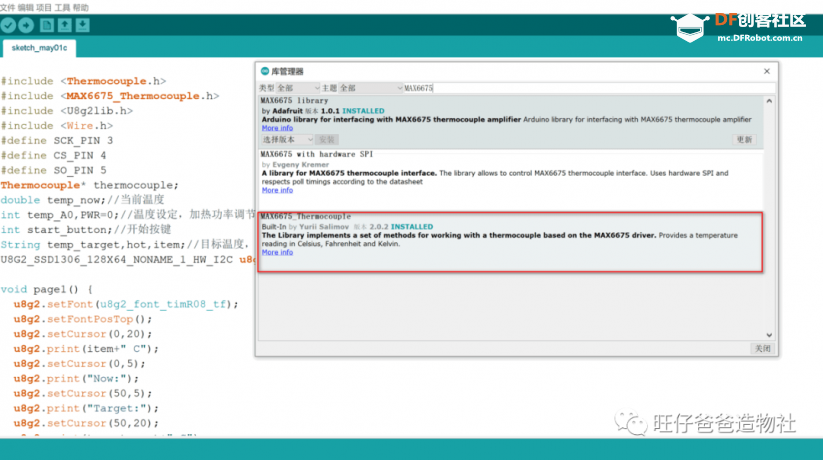
Task: Click the 更新 update button
Action: (x=744, y=139)
